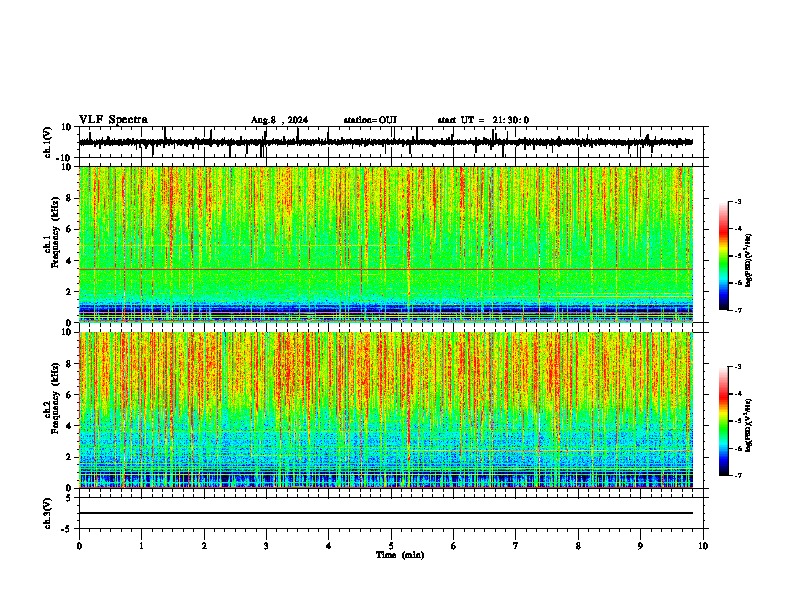Click time axis tick label 8
This screenshot has width=792, height=612.
point(578,546)
